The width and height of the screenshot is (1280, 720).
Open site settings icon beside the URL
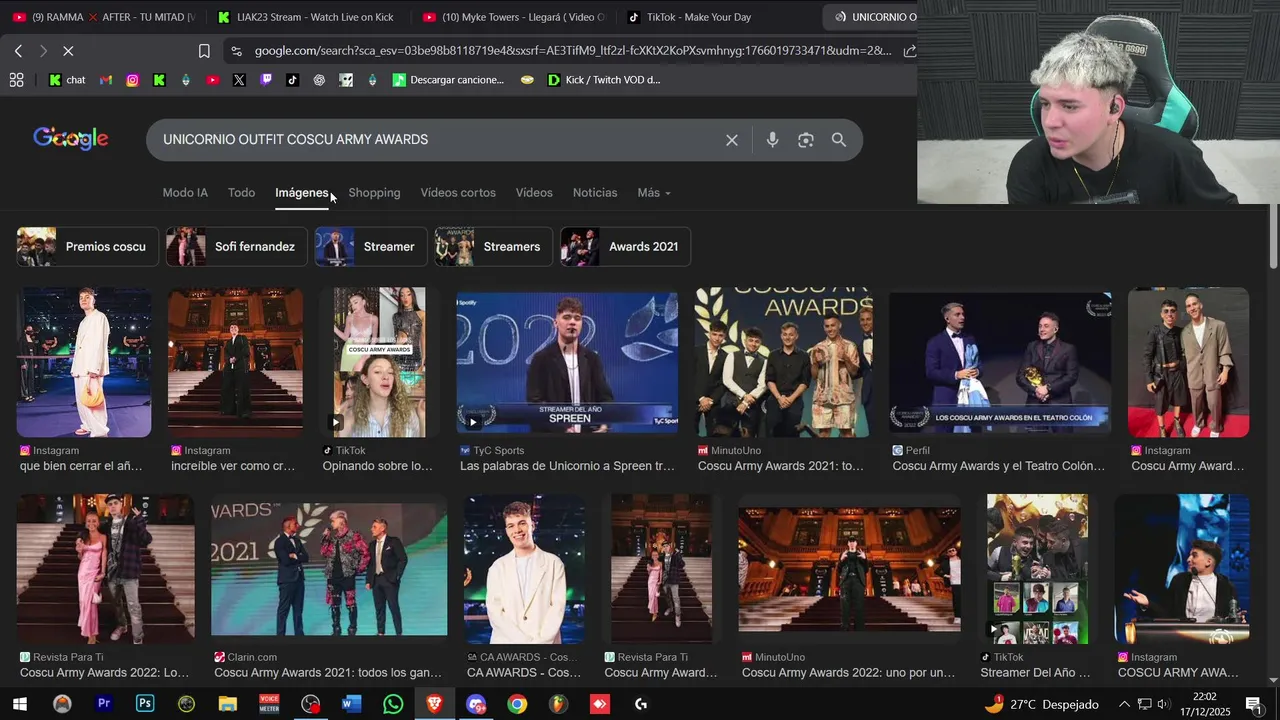[235, 51]
